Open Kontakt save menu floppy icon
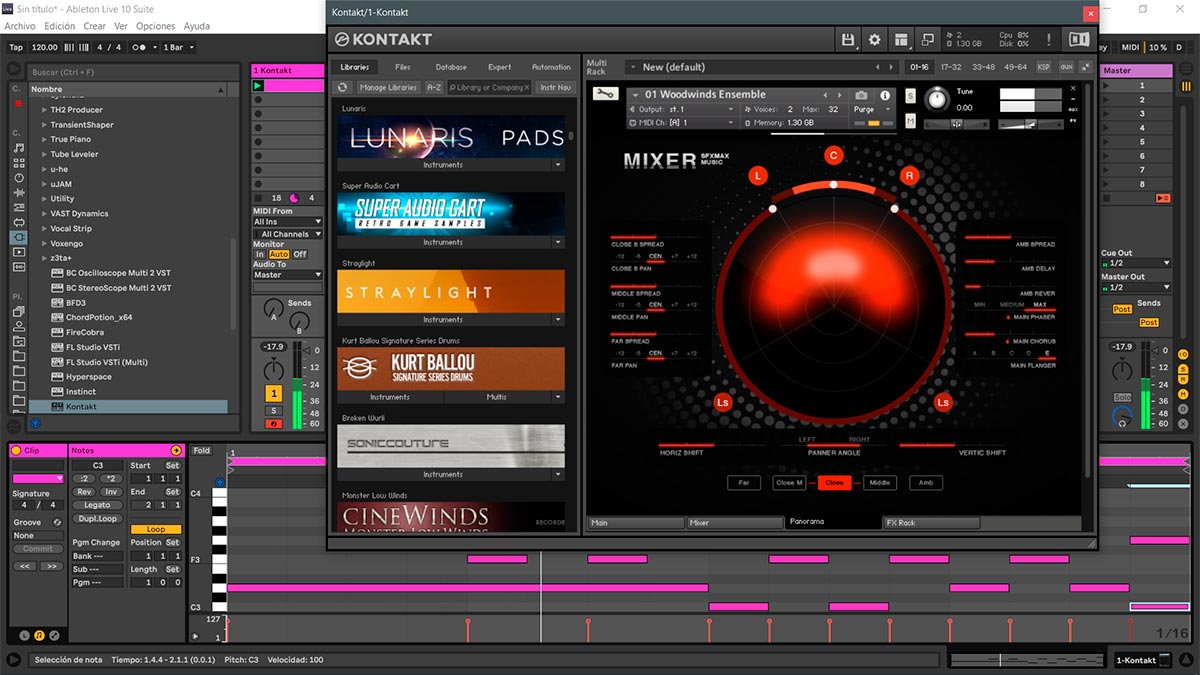The image size is (1200, 675). (x=849, y=40)
